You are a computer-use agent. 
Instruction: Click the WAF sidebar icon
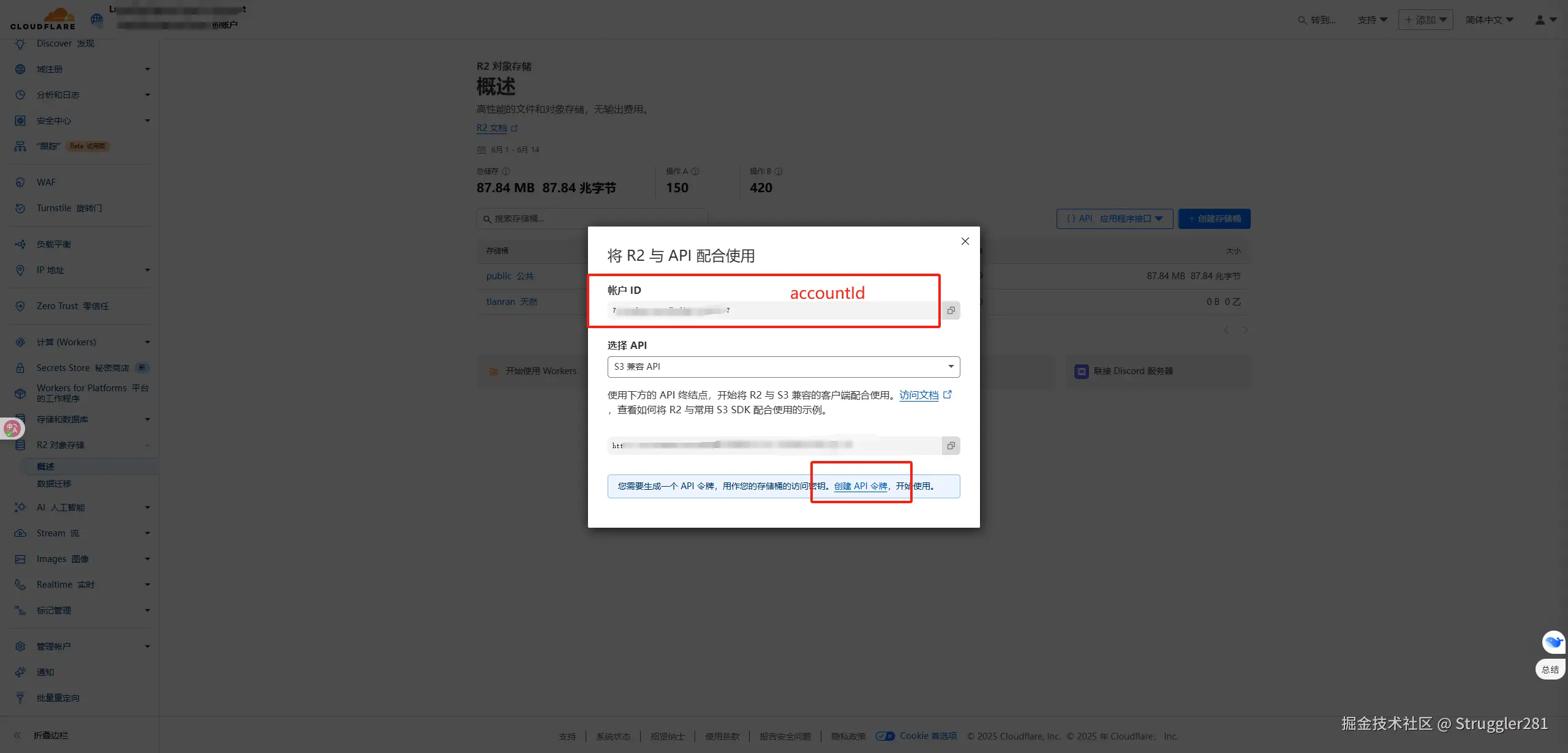tap(20, 182)
